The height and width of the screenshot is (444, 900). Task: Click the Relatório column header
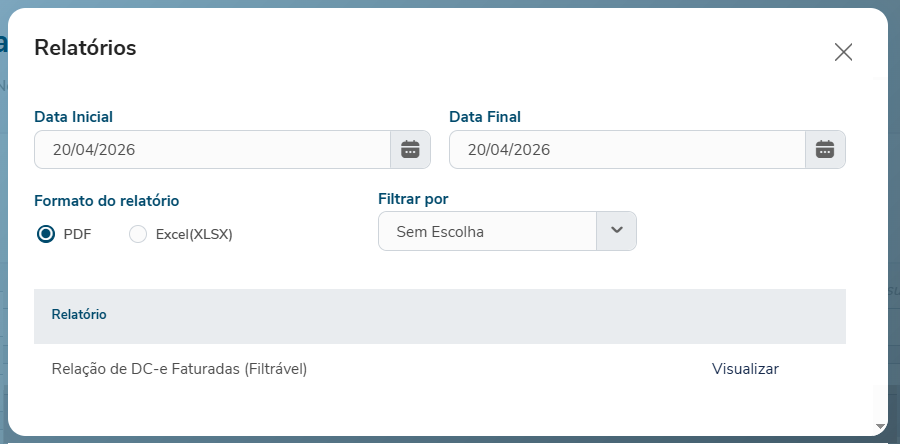coord(79,314)
